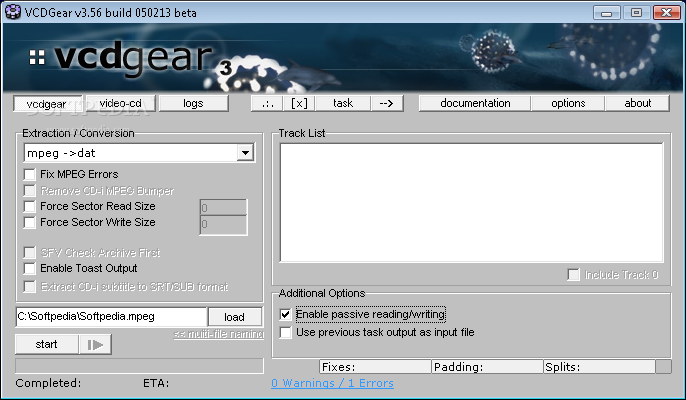Maximize the VCDGear window
Screen dimensions: 686x400
pyautogui.click(x=637, y=13)
